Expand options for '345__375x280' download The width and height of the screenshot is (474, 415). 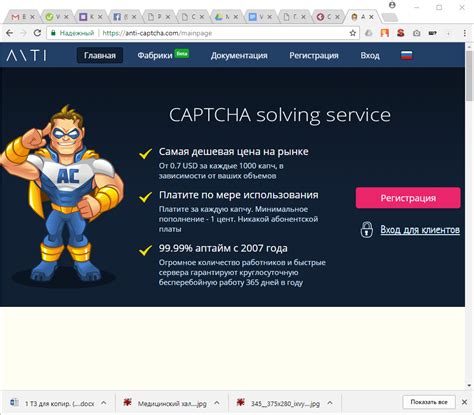330,403
